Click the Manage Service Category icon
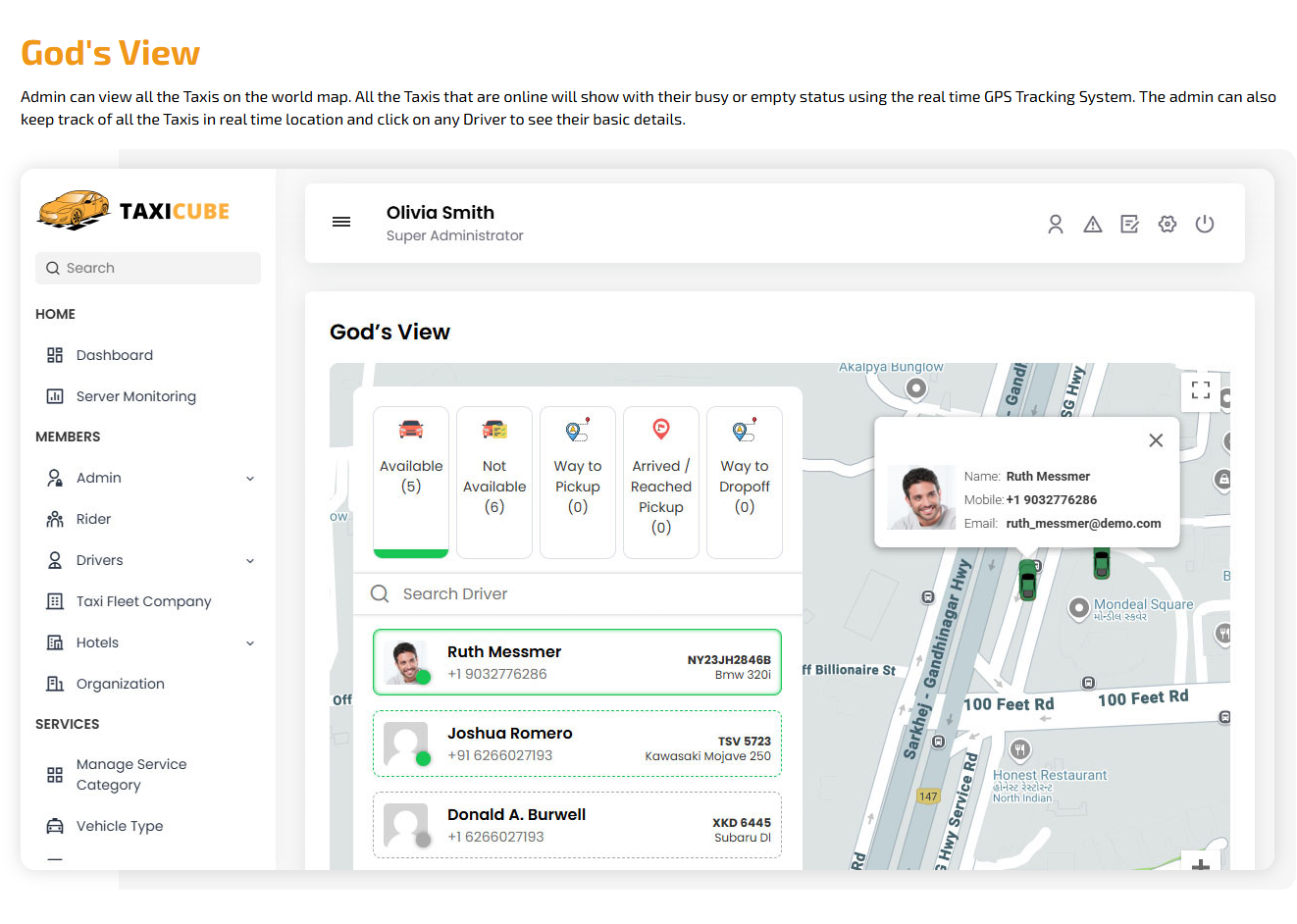Screen dimensions: 1297x924 point(55,775)
